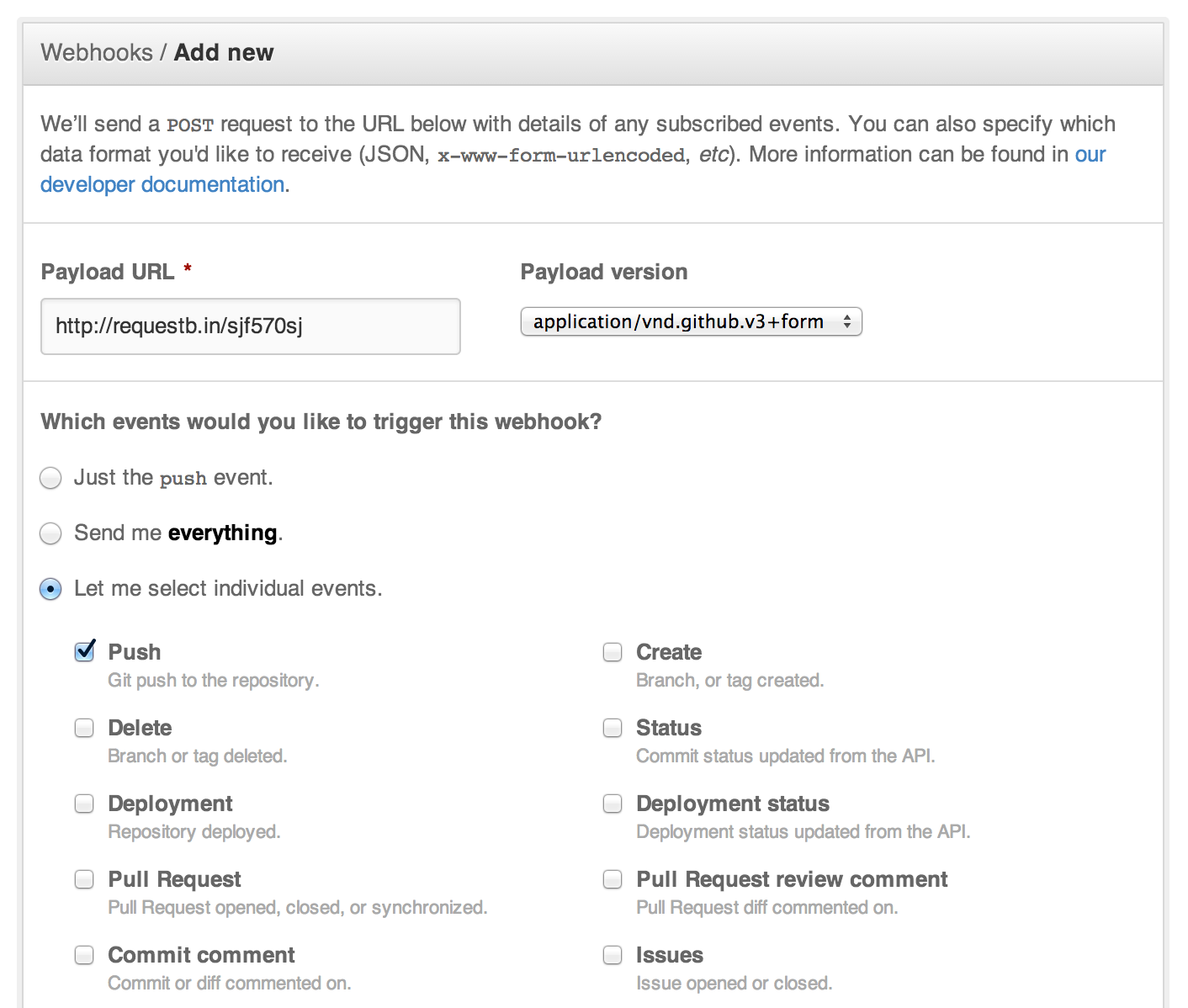Go back to Webhooks breadcrumb
The image size is (1188, 1008).
(x=97, y=52)
